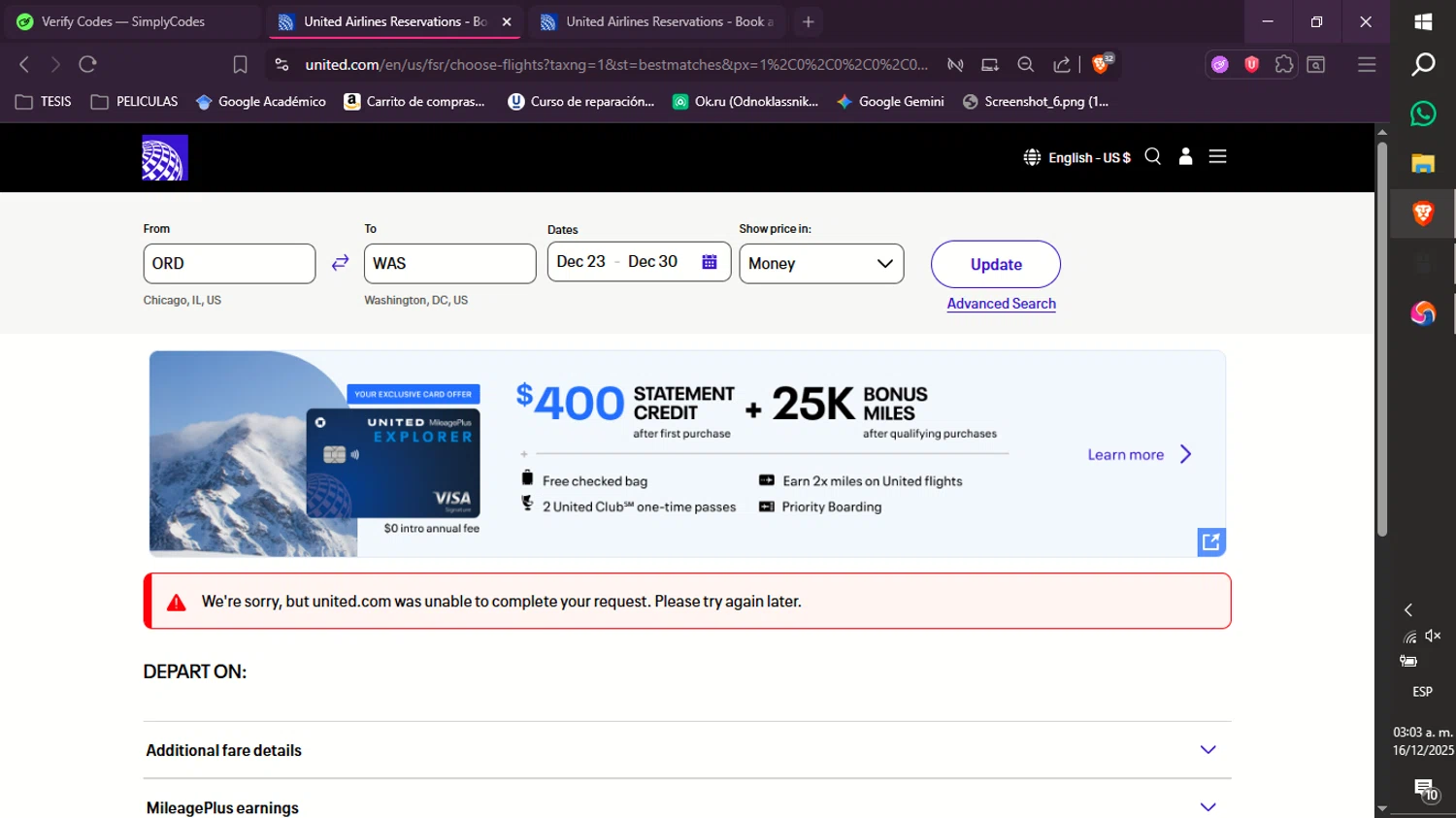This screenshot has width=1456, height=818.
Task: Click the browser forward arrow
Action: pos(55,64)
